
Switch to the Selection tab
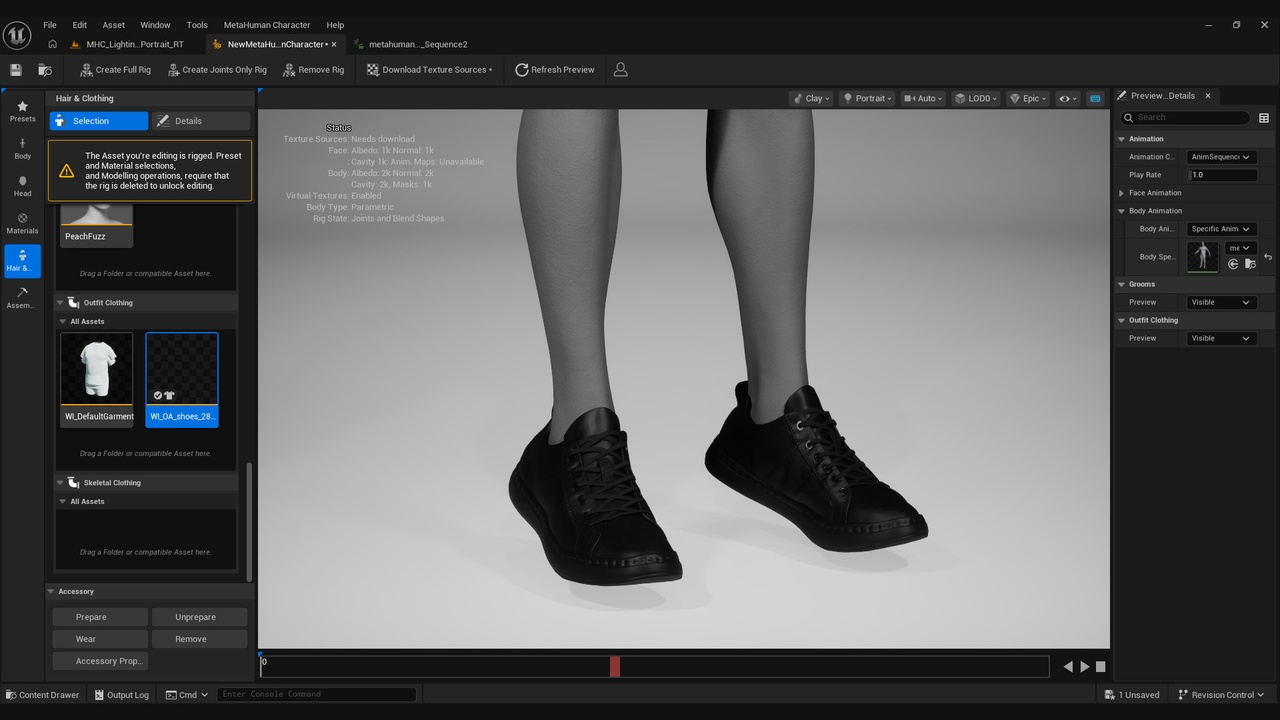point(99,121)
